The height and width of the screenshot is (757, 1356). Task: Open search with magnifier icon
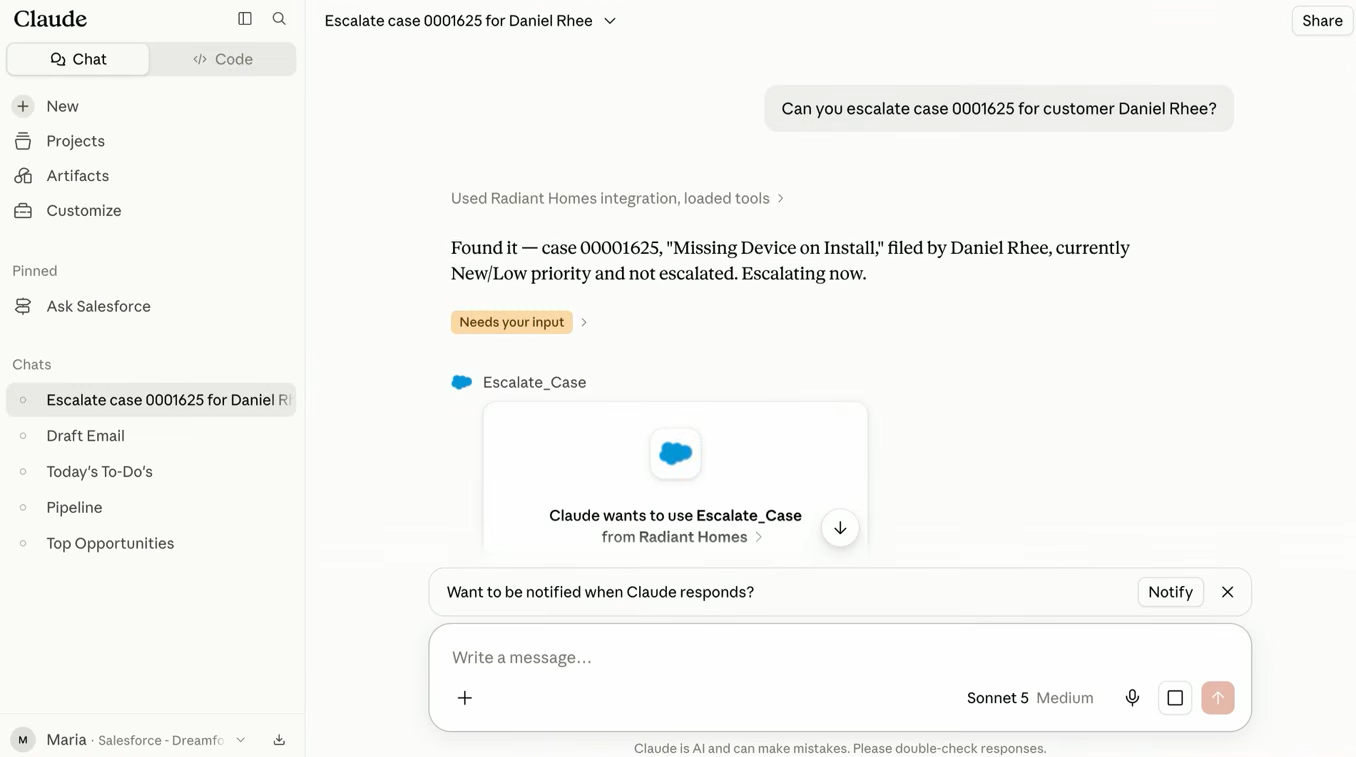[279, 19]
